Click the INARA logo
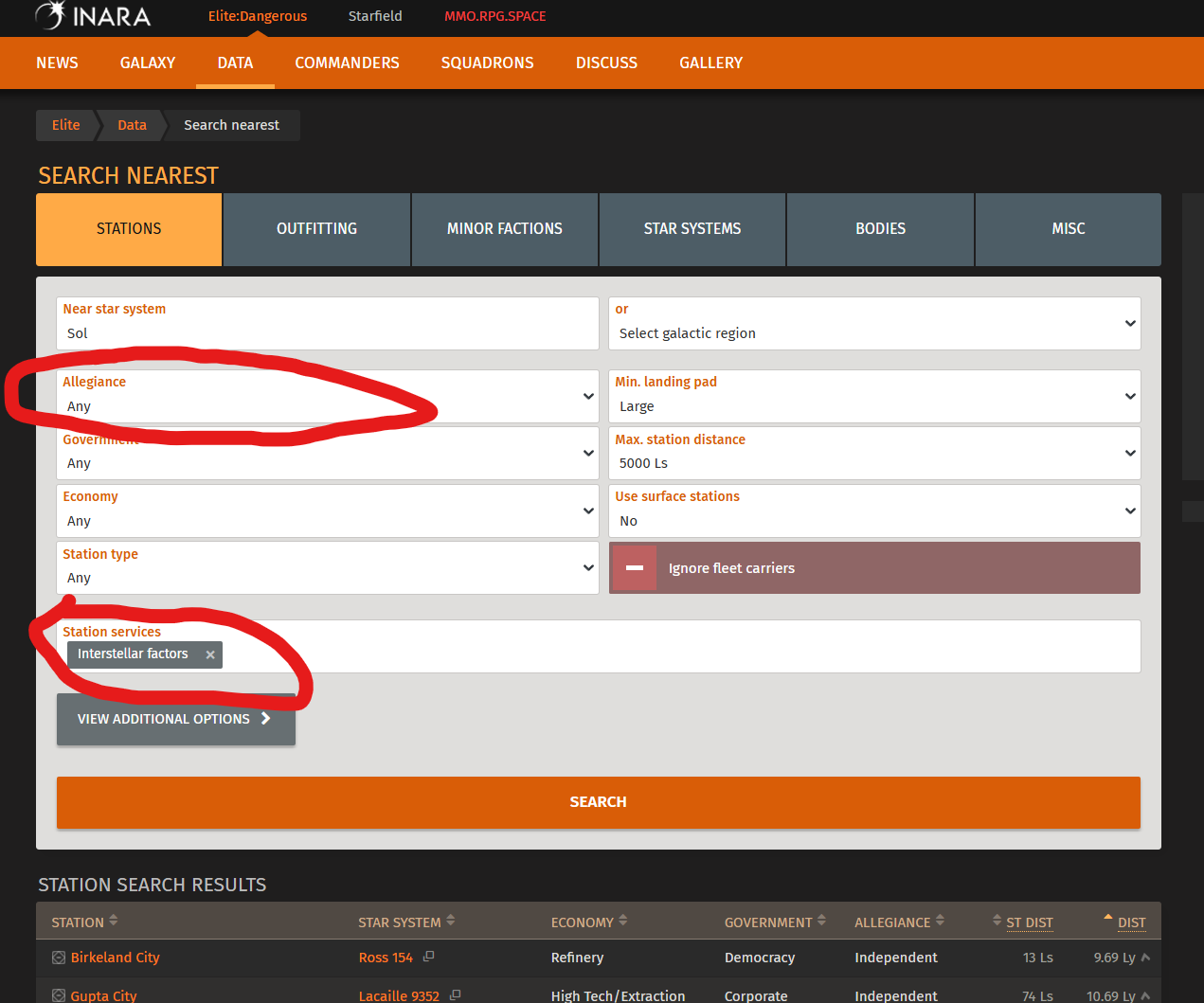This screenshot has width=1204, height=1003. tap(93, 15)
